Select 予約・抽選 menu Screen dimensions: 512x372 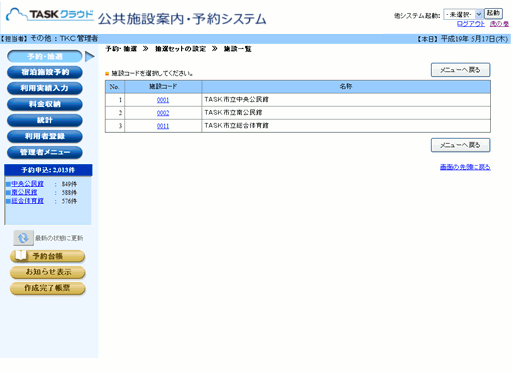(x=45, y=56)
